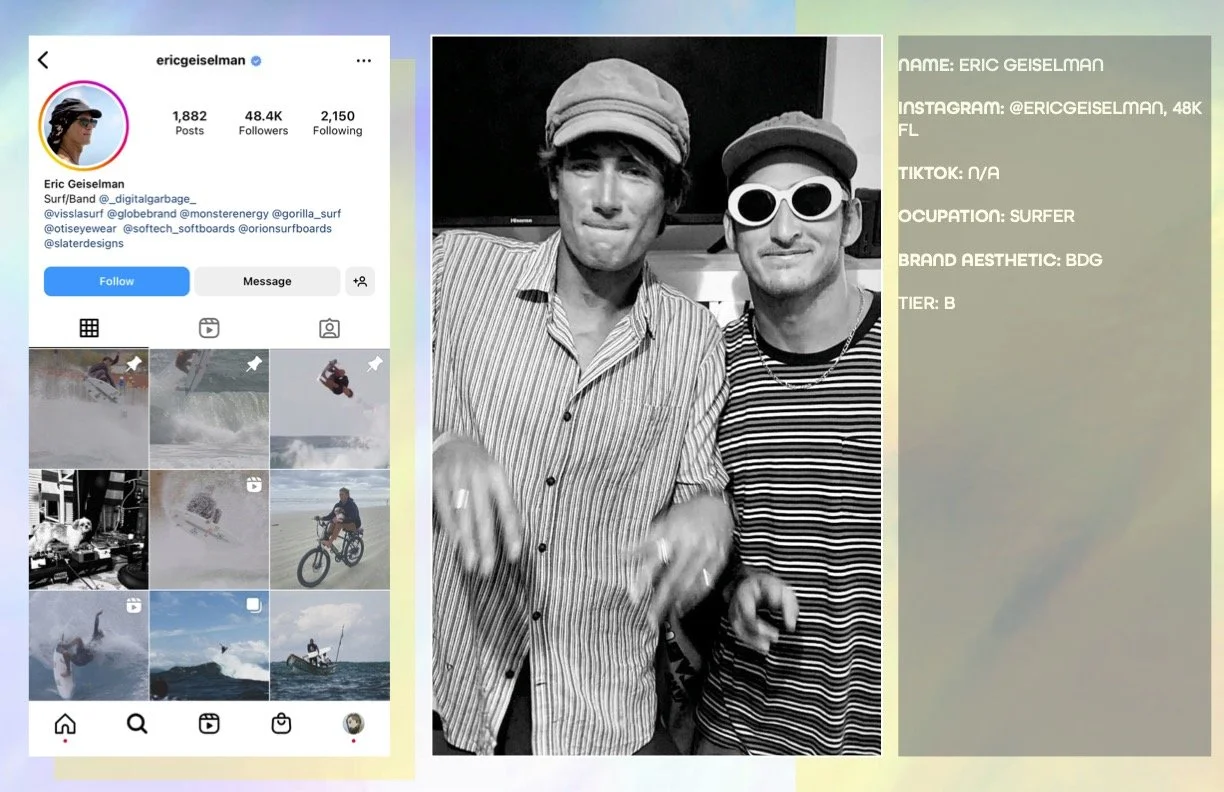Image resolution: width=1224 pixels, height=792 pixels.
Task: Click the TIKTOK: N/A line
Action: (949, 173)
